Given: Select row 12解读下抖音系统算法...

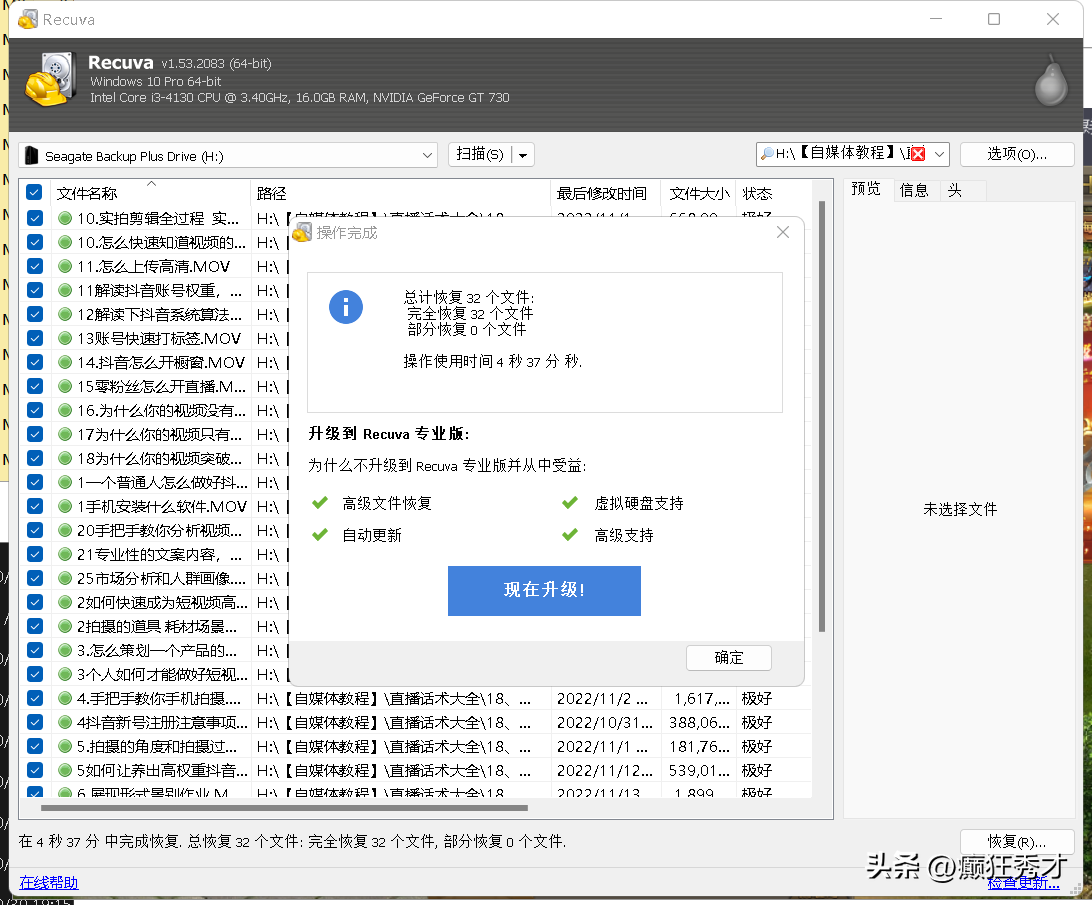Looking at the screenshot, I should click(160, 314).
